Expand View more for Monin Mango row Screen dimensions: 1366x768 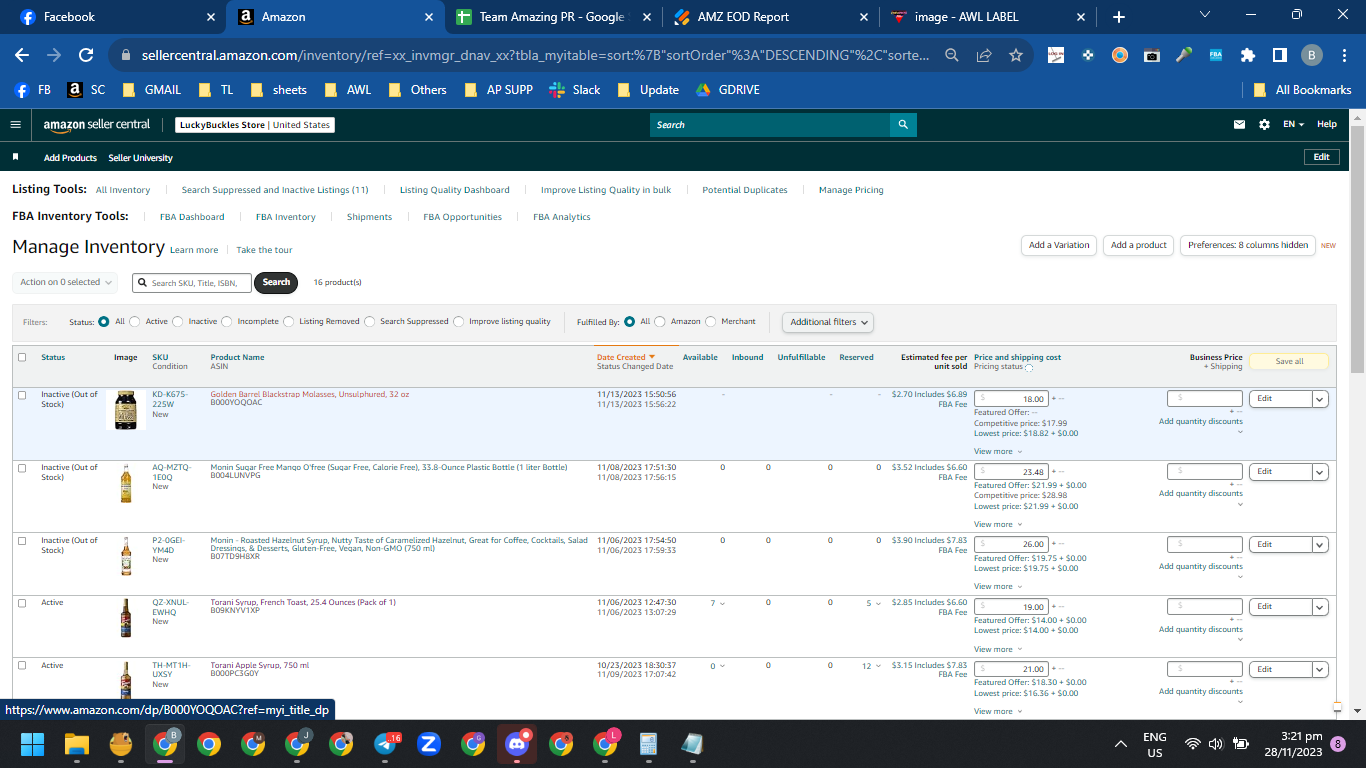pyautogui.click(x=998, y=524)
